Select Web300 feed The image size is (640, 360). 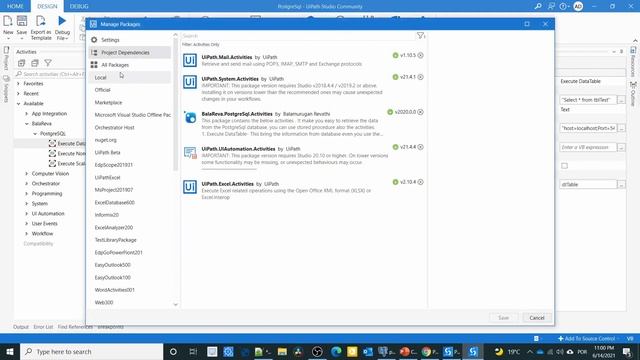104,302
